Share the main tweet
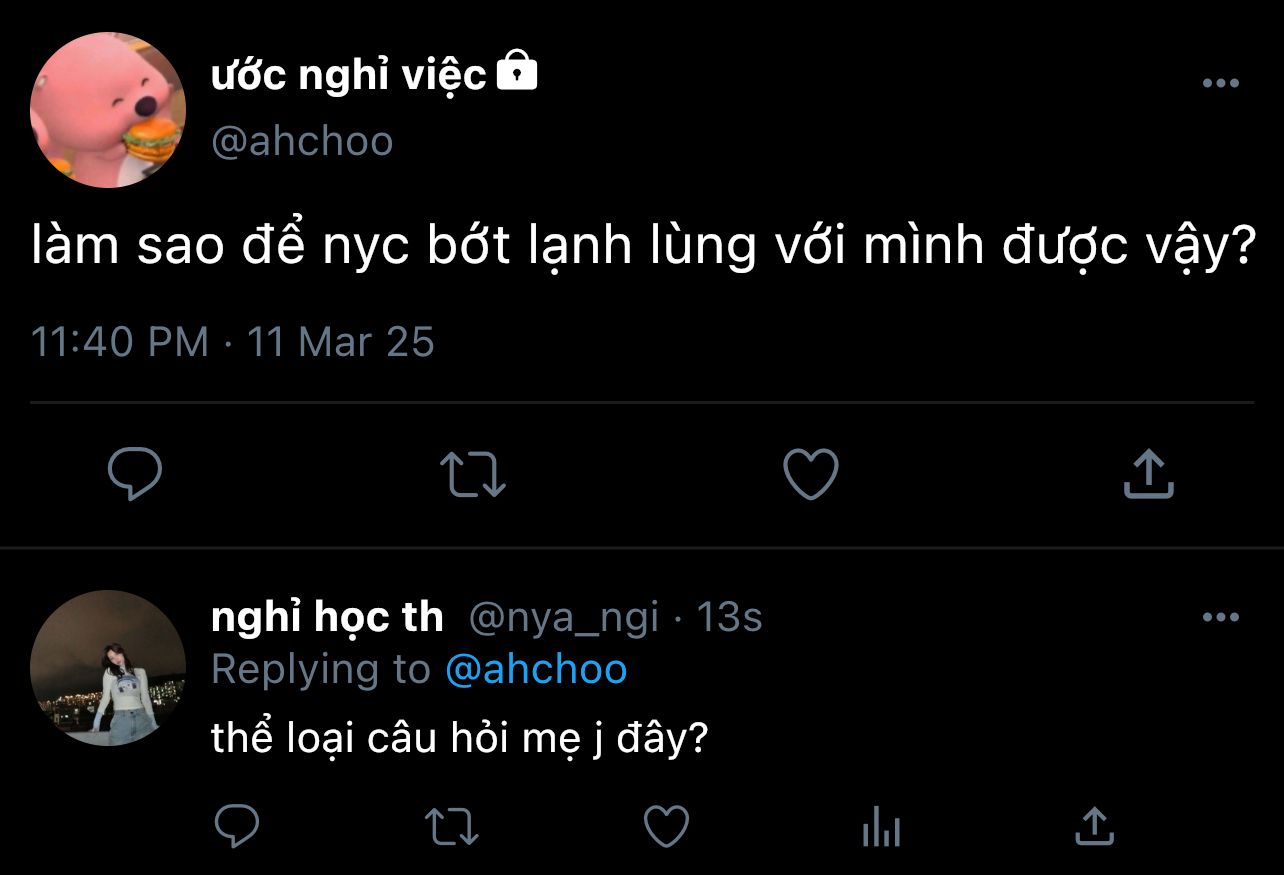The image size is (1284, 875). pyautogui.click(x=1147, y=474)
